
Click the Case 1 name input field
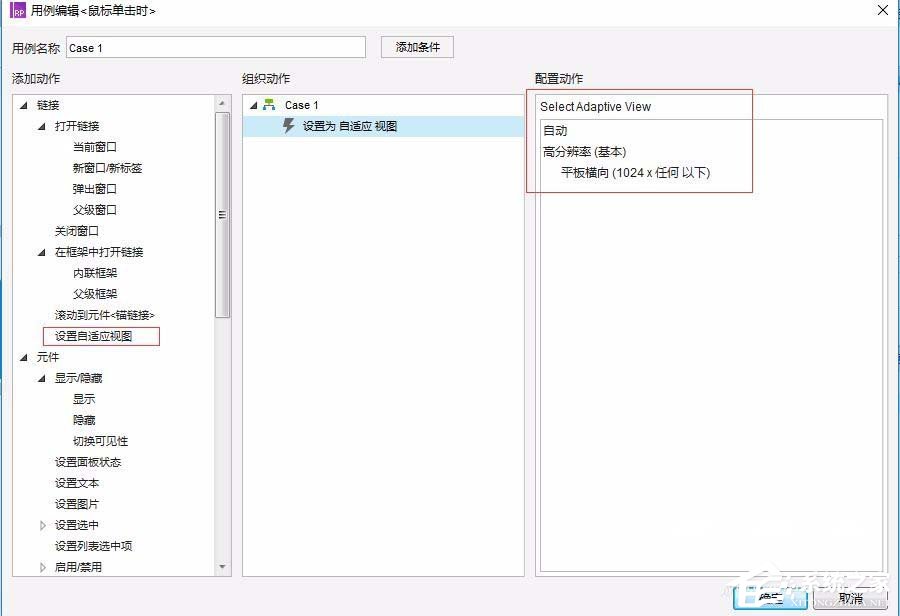[x=215, y=46]
